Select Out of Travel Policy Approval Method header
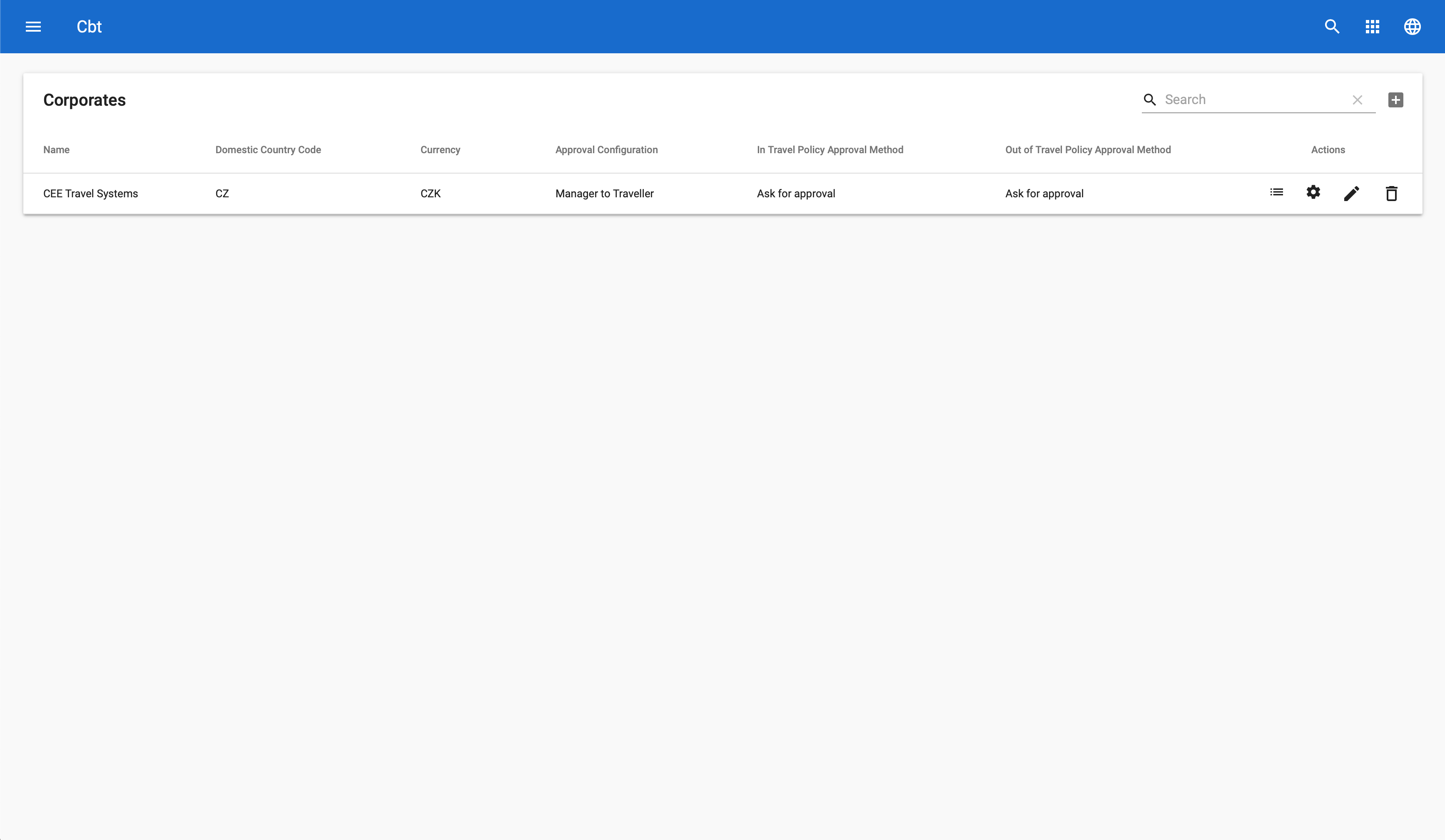 point(1088,149)
